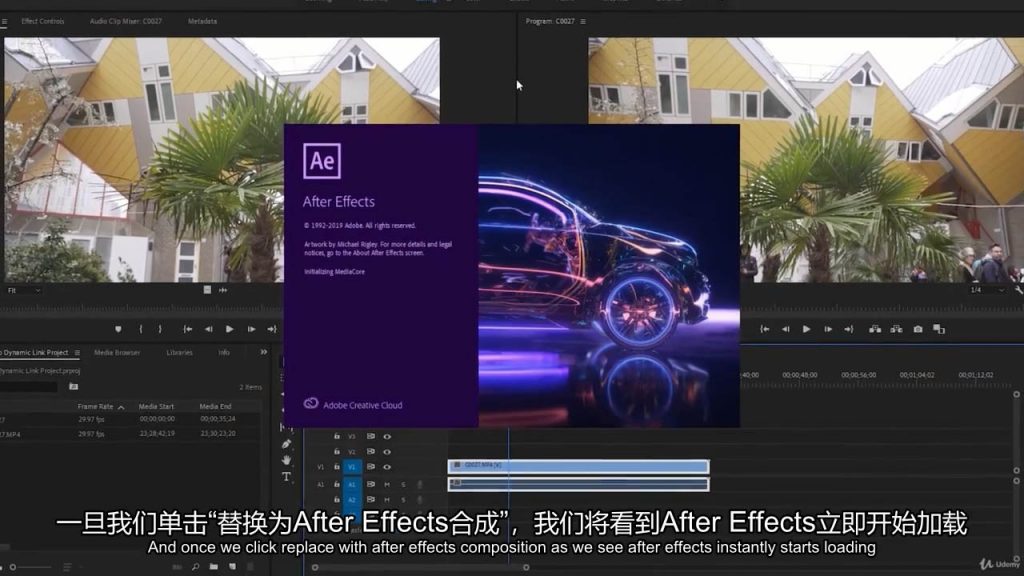Click the Project panel search field

[x=29, y=387]
